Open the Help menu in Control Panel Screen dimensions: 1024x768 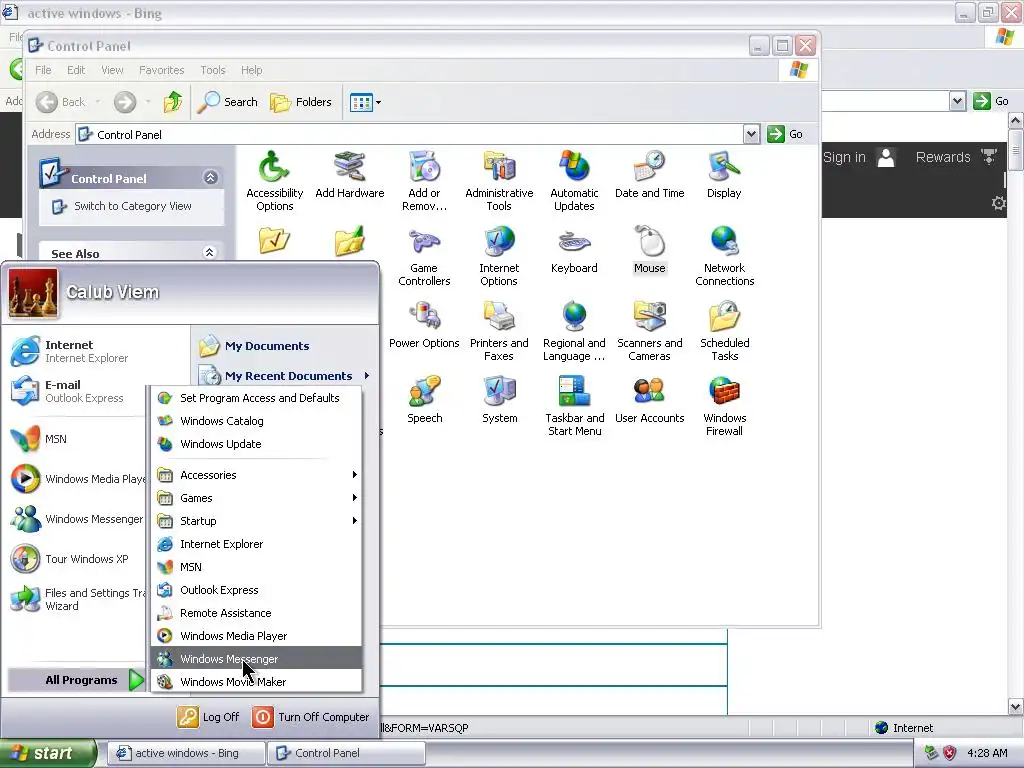tap(251, 70)
